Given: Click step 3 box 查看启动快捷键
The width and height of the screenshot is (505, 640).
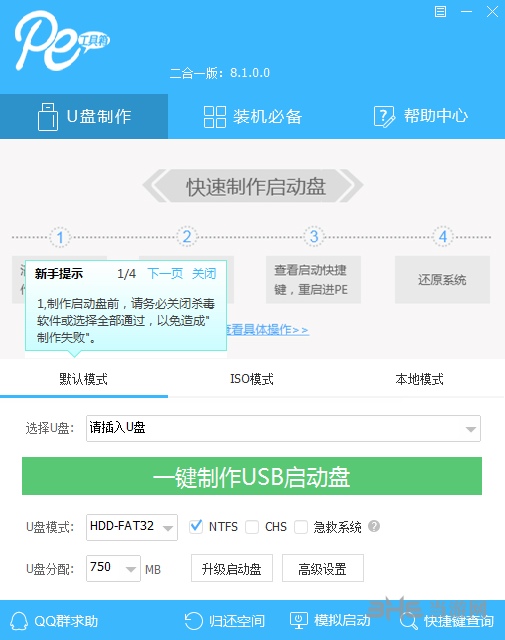Looking at the screenshot, I should 313,280.
